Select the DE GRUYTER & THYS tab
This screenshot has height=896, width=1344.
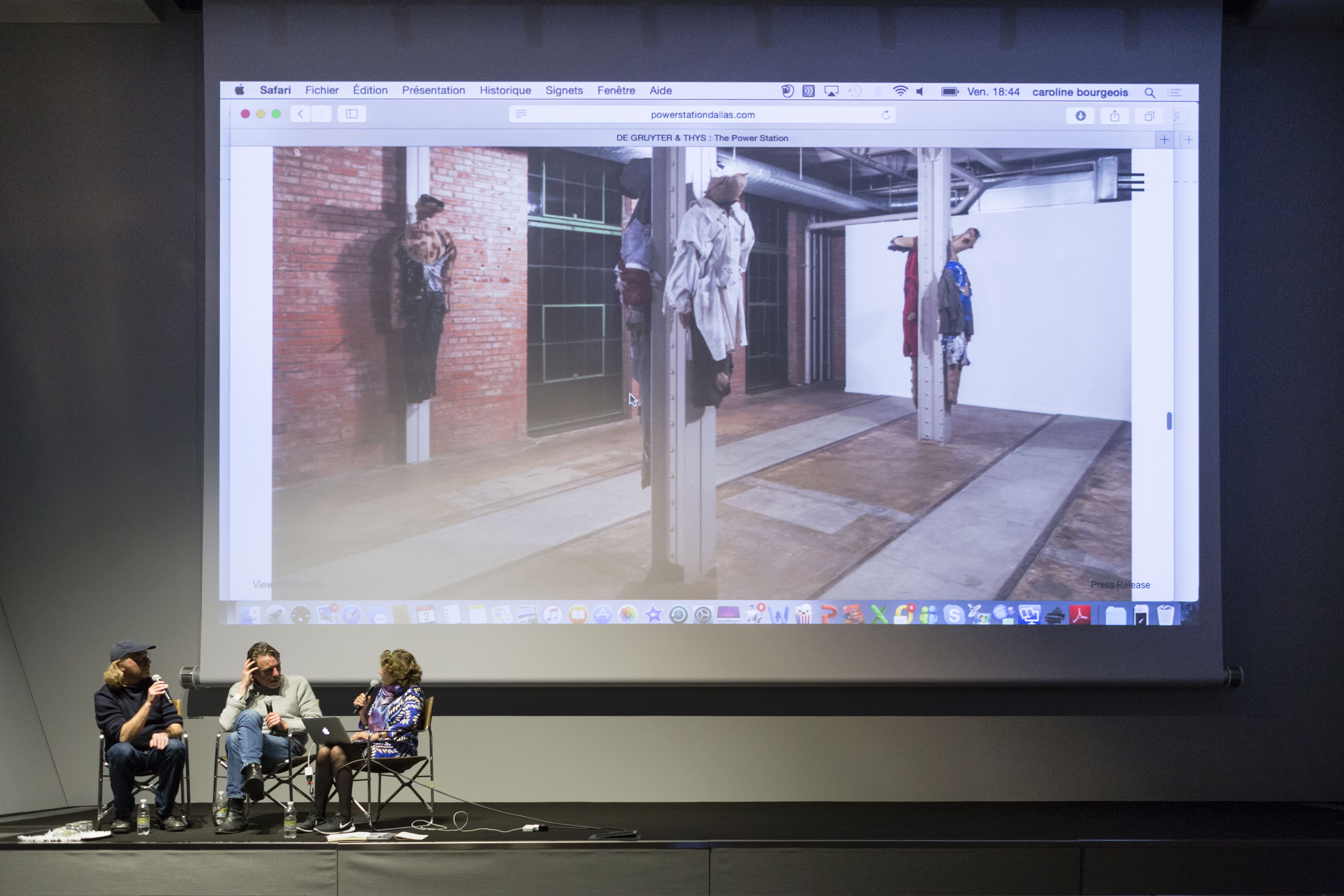702,138
